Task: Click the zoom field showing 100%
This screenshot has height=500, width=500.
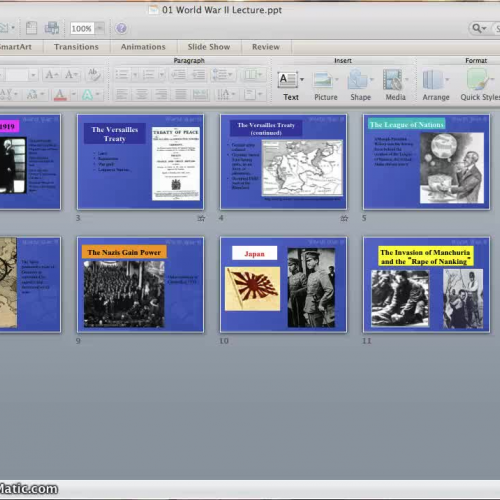Action: pos(82,29)
